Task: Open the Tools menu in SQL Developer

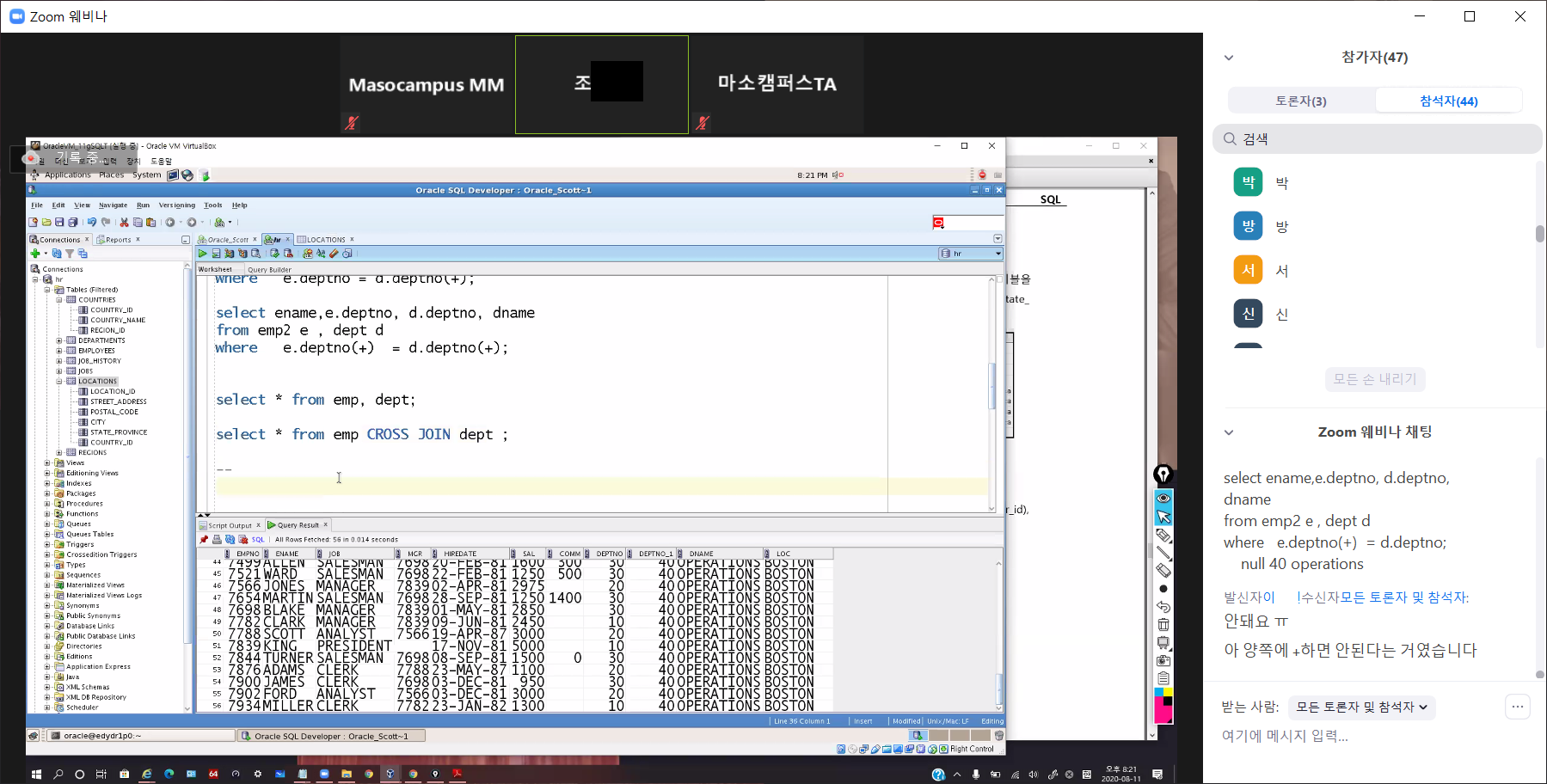Action: (x=212, y=205)
